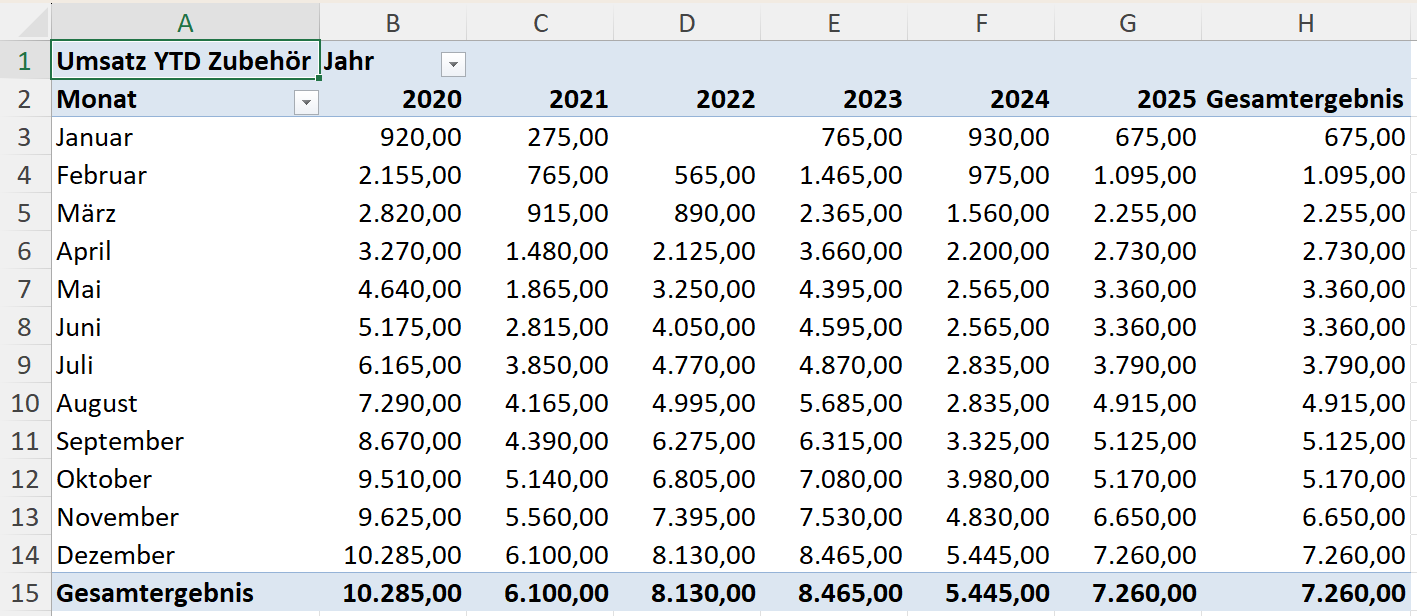Open the Monat filter dropdown

[x=306, y=102]
